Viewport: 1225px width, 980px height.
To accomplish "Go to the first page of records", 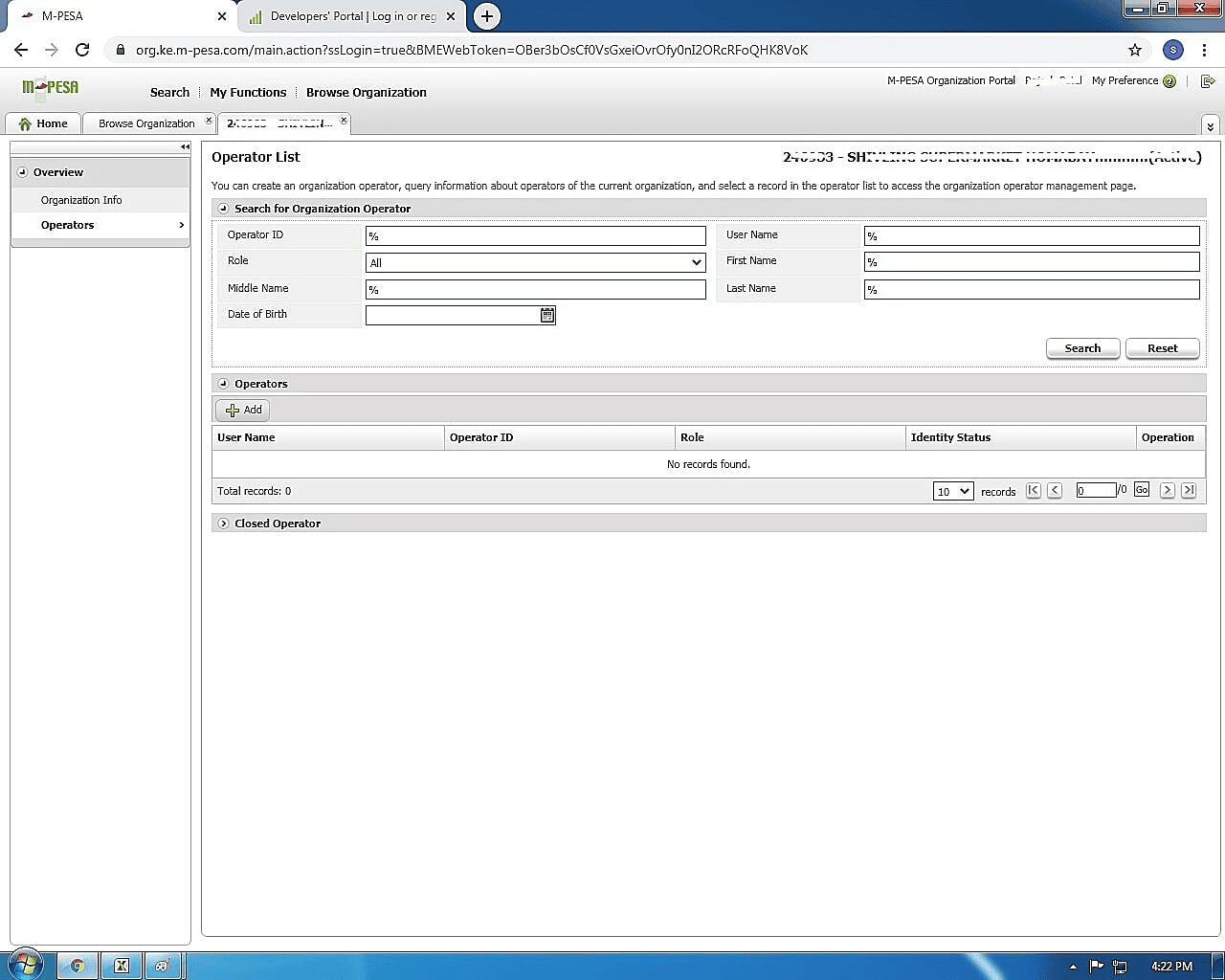I will coord(1034,490).
